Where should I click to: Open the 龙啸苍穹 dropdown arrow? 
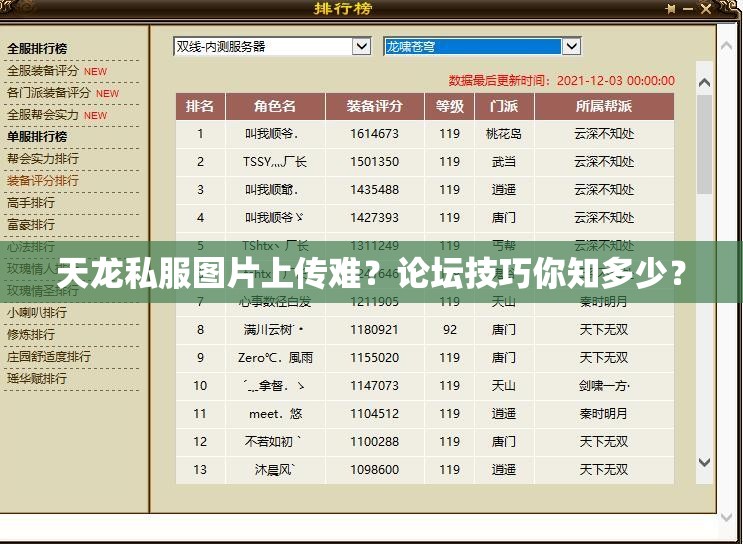[x=571, y=46]
